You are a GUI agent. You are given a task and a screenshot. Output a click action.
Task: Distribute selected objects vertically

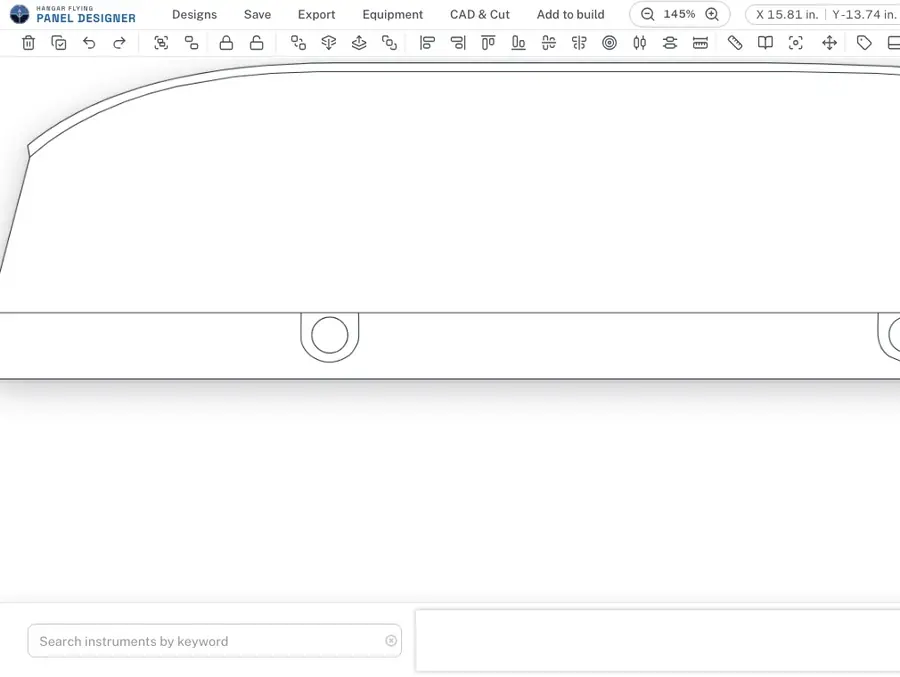[670, 43]
